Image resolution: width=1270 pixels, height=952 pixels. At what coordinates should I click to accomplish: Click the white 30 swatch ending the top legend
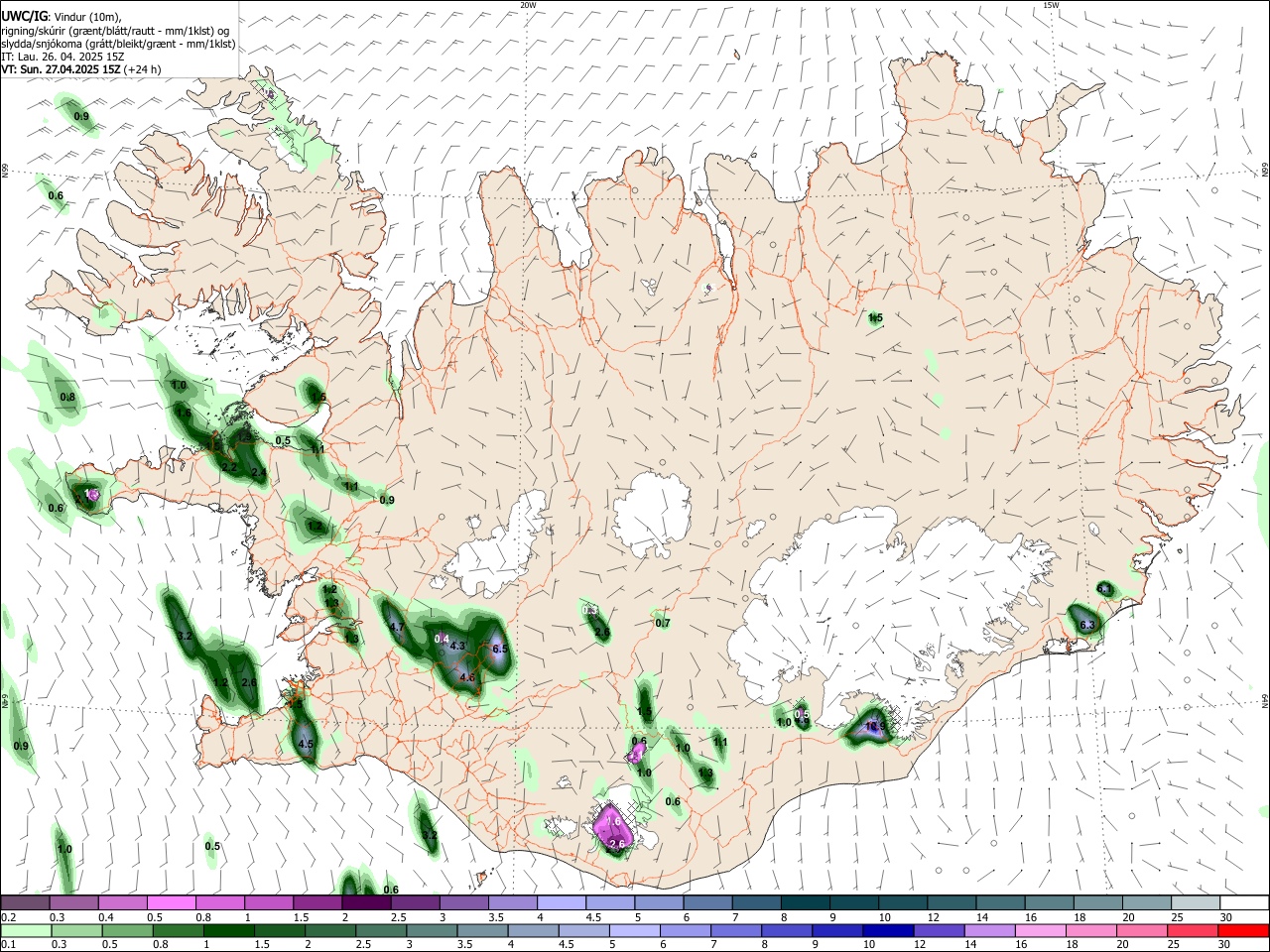pyautogui.click(x=1245, y=902)
